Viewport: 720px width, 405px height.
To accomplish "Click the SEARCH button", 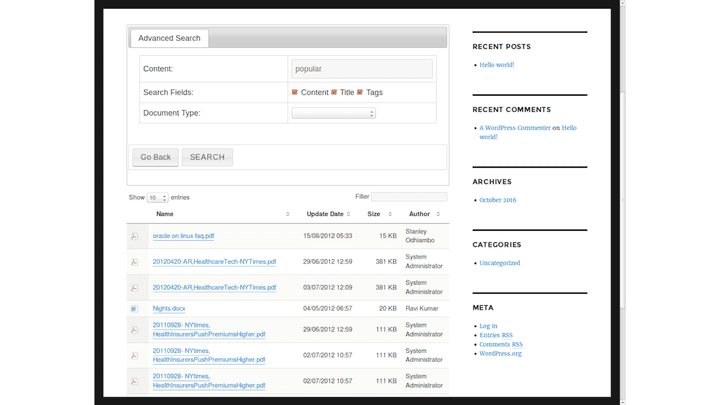I will click(207, 157).
